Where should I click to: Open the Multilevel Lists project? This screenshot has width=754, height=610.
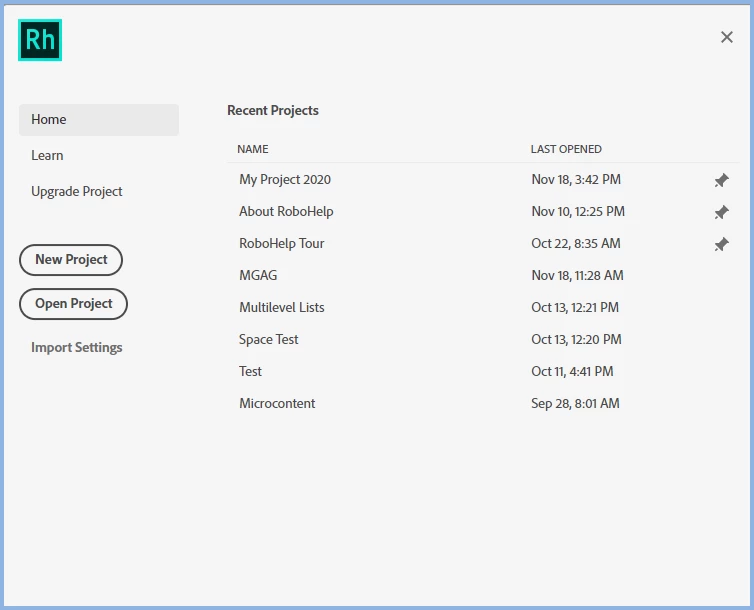point(282,308)
